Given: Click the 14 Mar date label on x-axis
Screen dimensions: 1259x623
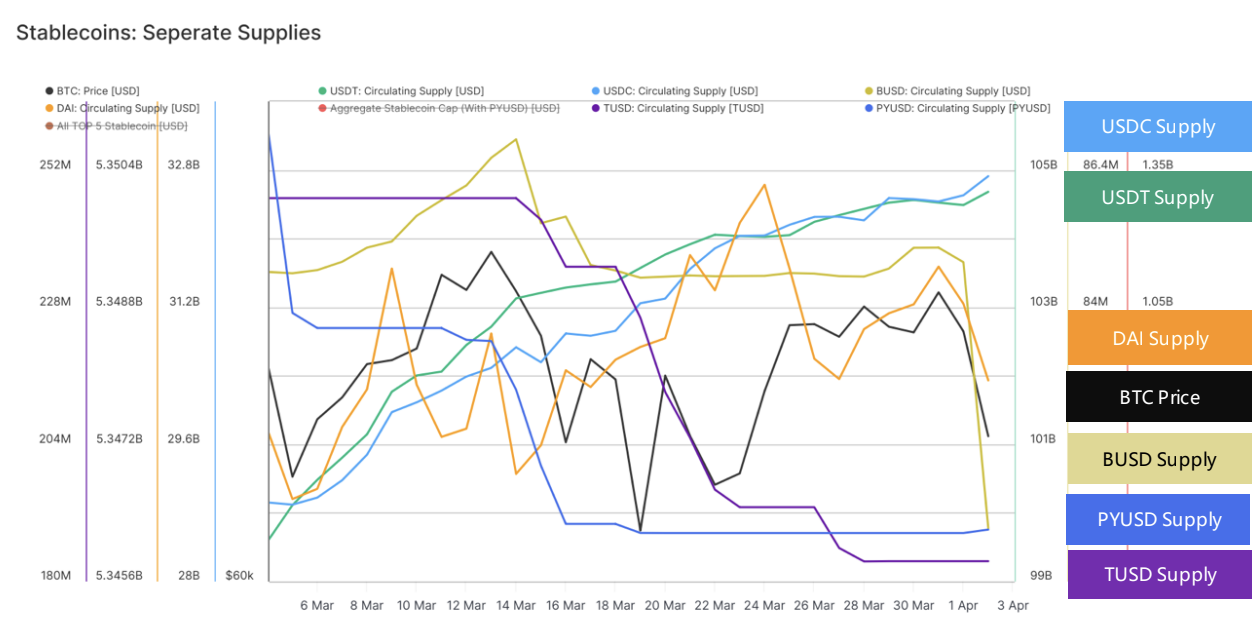Looking at the screenshot, I should [x=515, y=606].
